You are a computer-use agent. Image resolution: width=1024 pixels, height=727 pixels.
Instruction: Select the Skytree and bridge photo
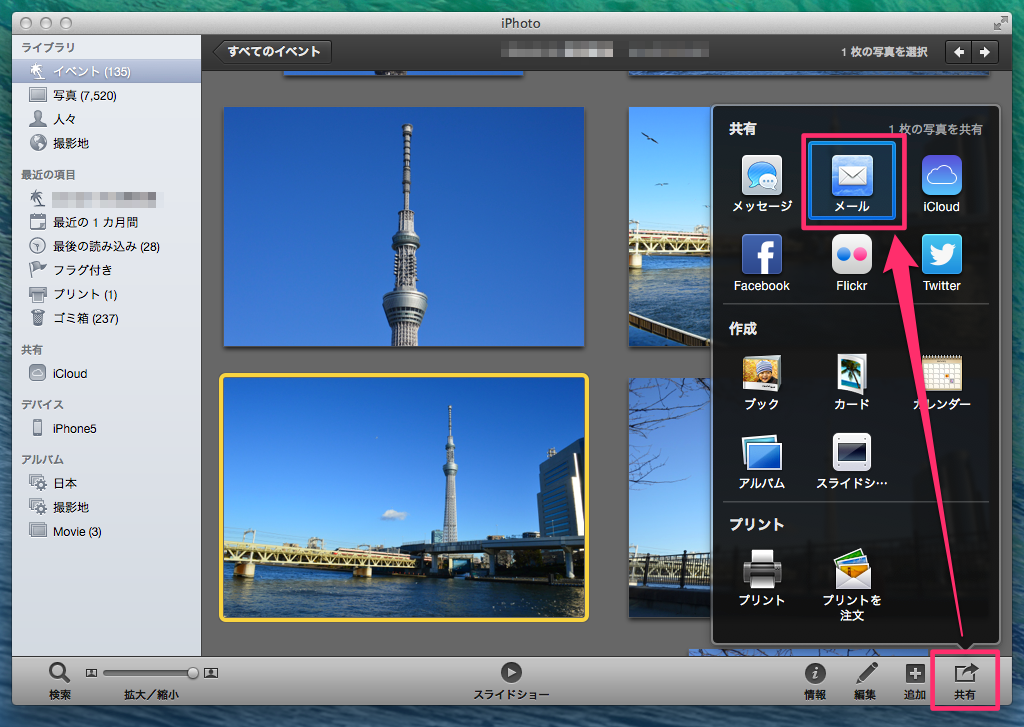point(404,497)
